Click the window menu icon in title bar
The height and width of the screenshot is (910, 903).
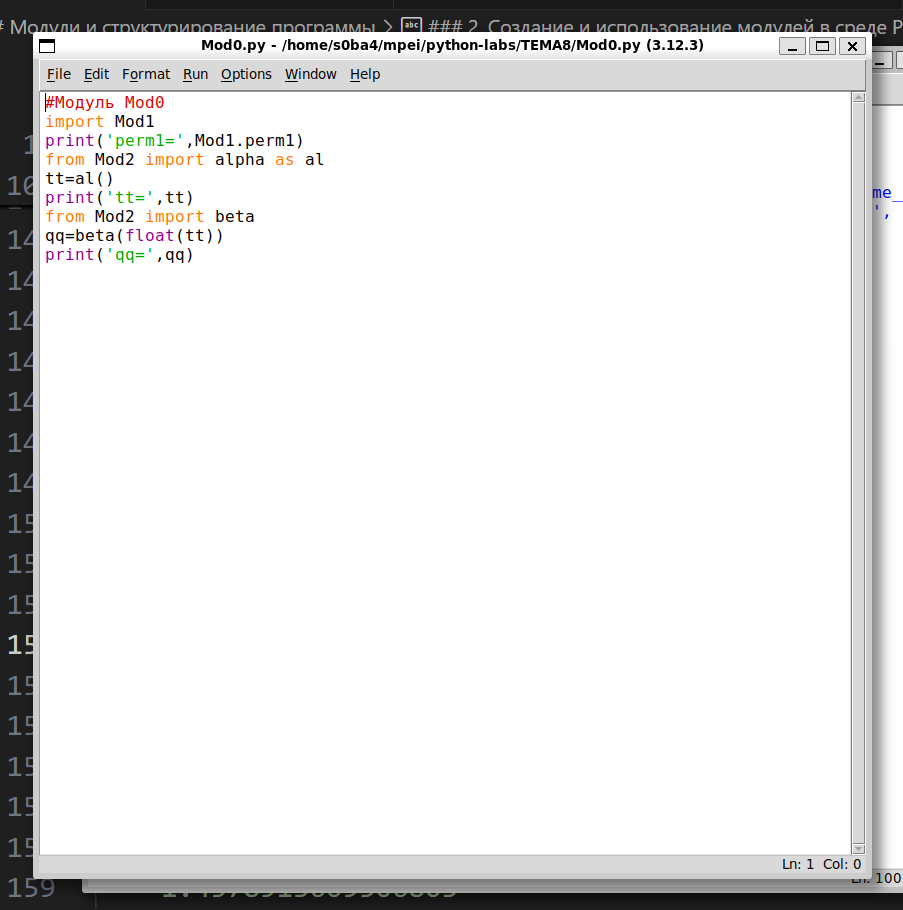(x=47, y=46)
